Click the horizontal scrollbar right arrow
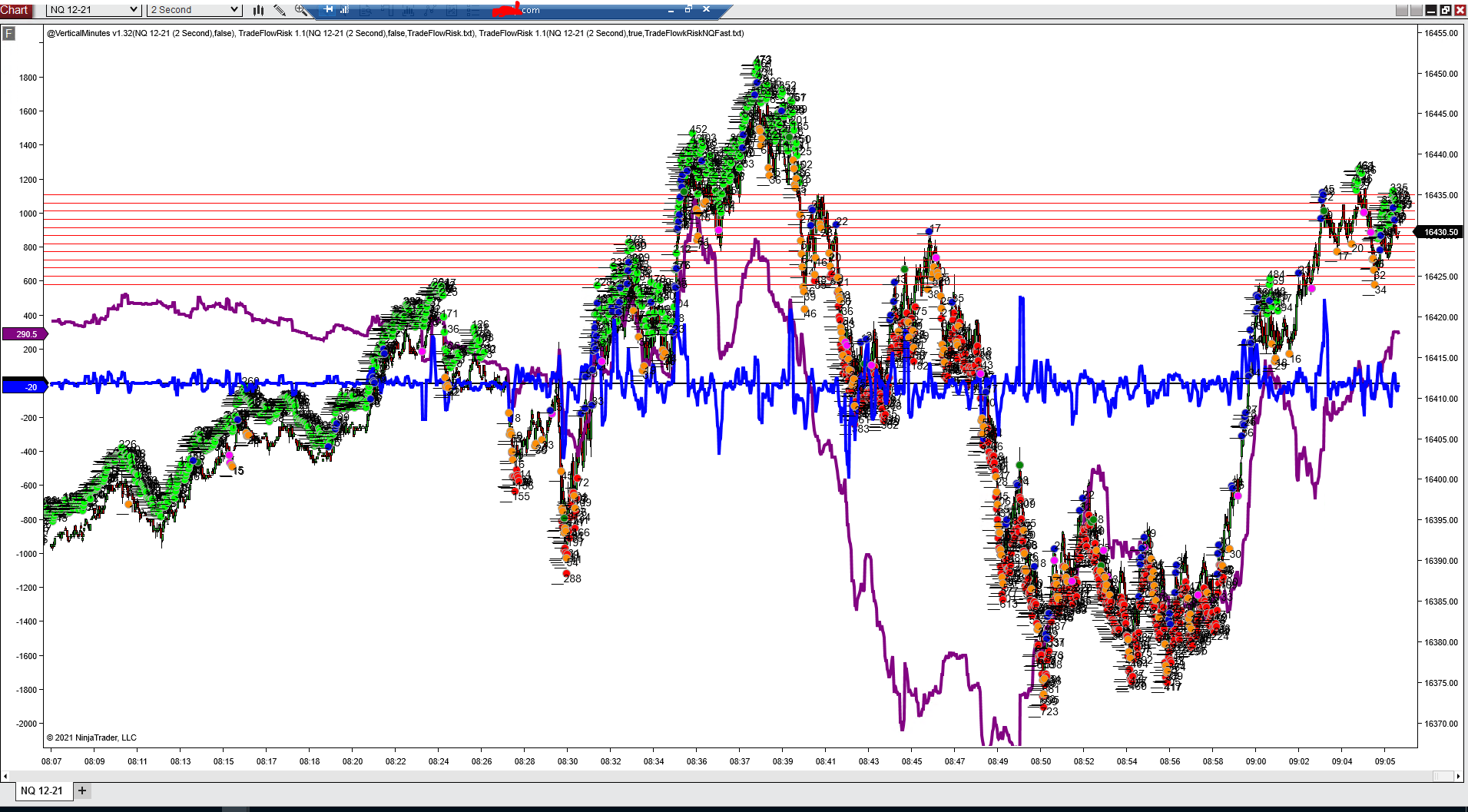The image size is (1468, 812). pyautogui.click(x=1459, y=776)
